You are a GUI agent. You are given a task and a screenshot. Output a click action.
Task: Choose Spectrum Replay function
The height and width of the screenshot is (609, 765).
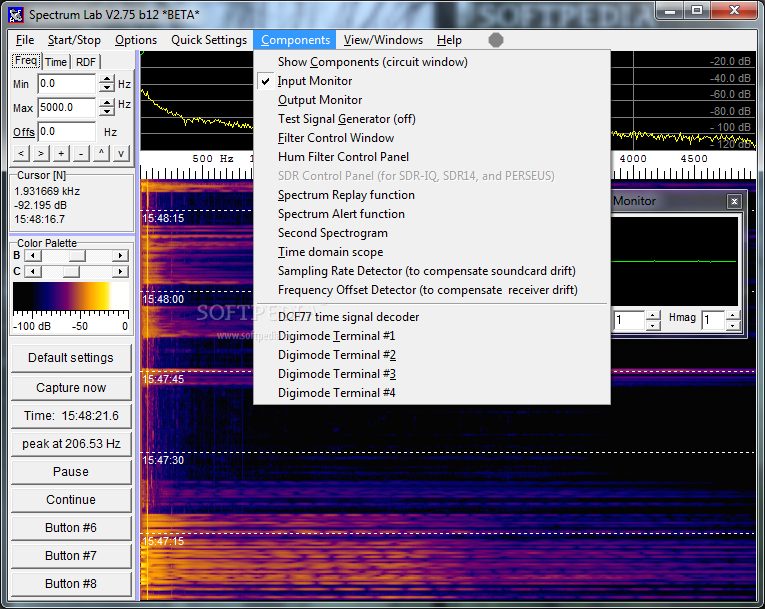[432, 195]
